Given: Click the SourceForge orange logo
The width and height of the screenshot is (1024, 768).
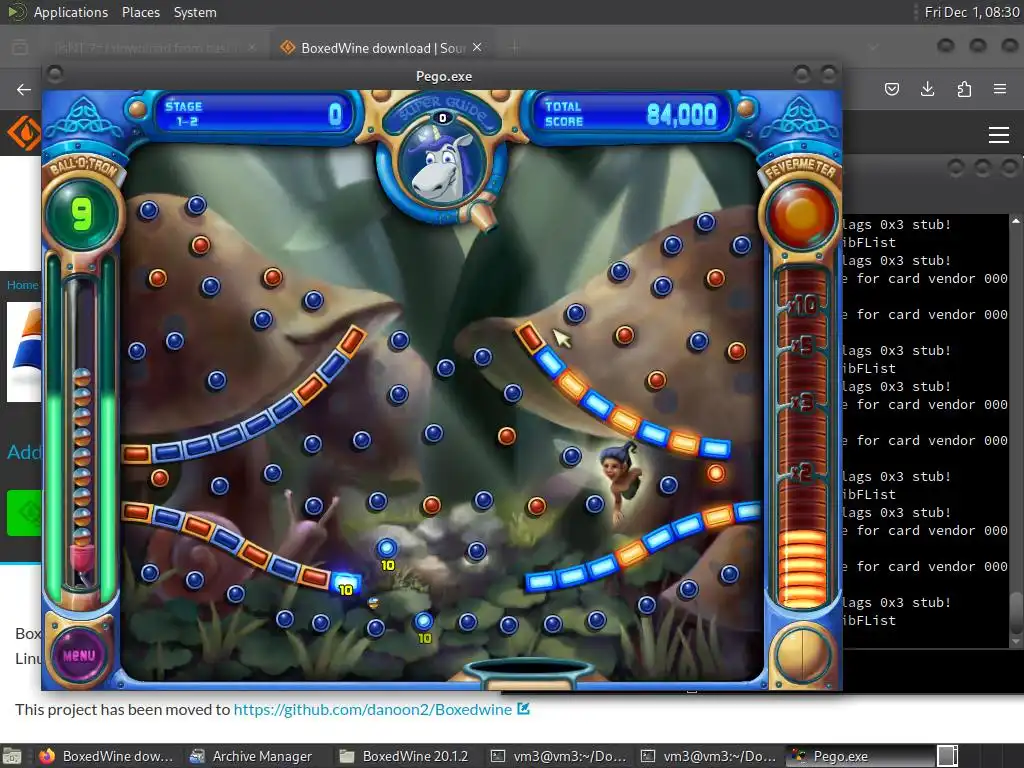Looking at the screenshot, I should click(x=24, y=133).
